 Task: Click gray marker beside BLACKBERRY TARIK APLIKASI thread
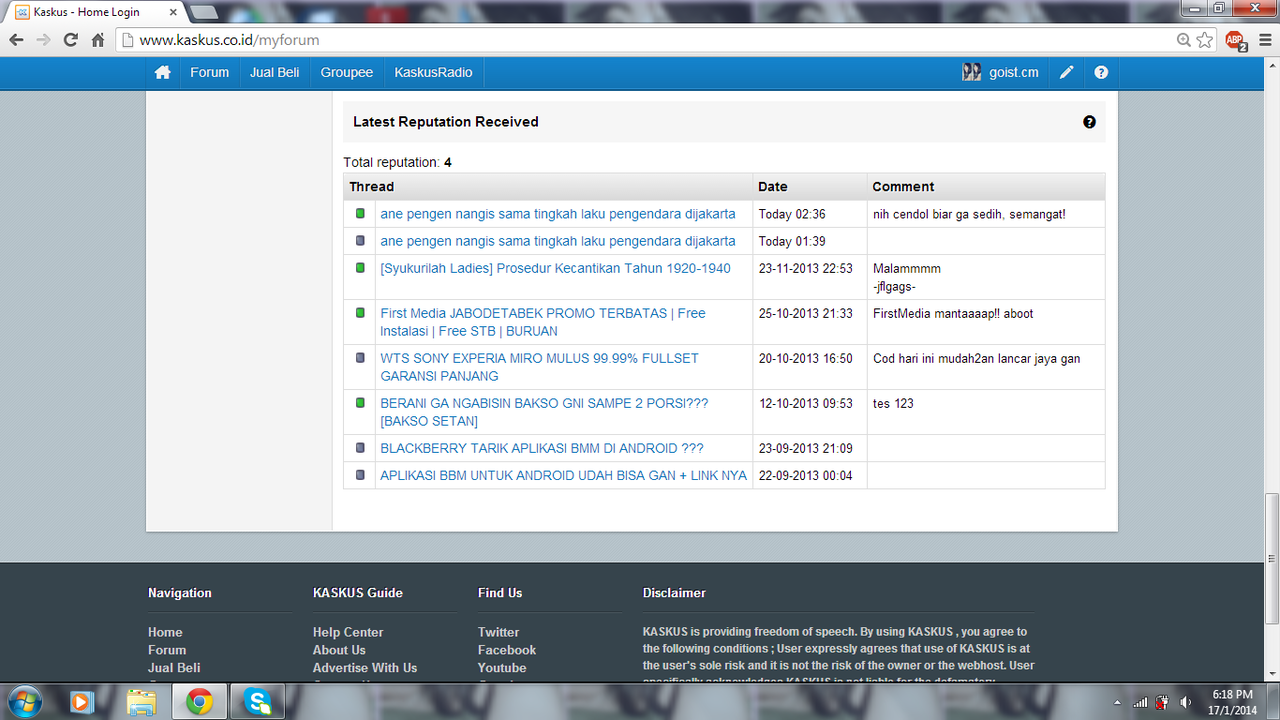coord(360,447)
